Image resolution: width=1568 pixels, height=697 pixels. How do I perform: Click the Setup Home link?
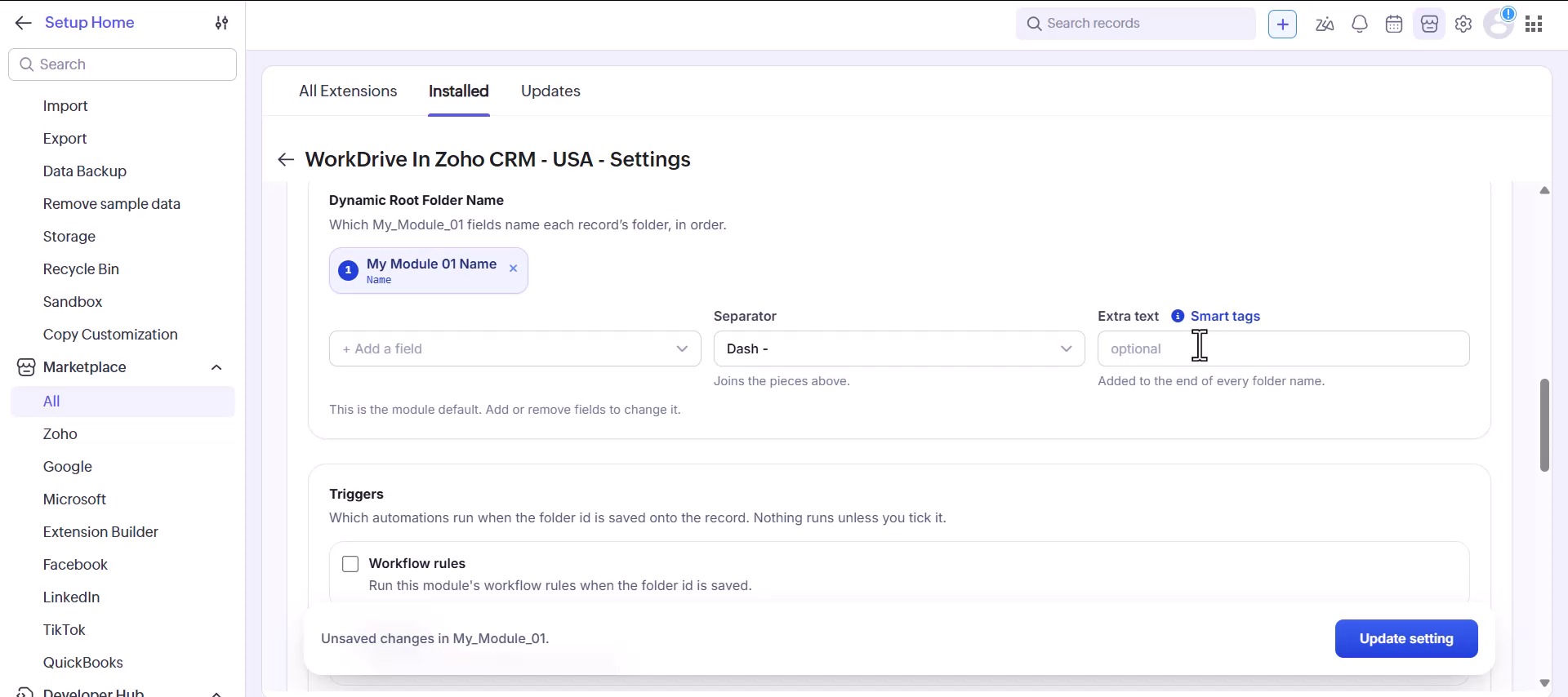tap(90, 23)
